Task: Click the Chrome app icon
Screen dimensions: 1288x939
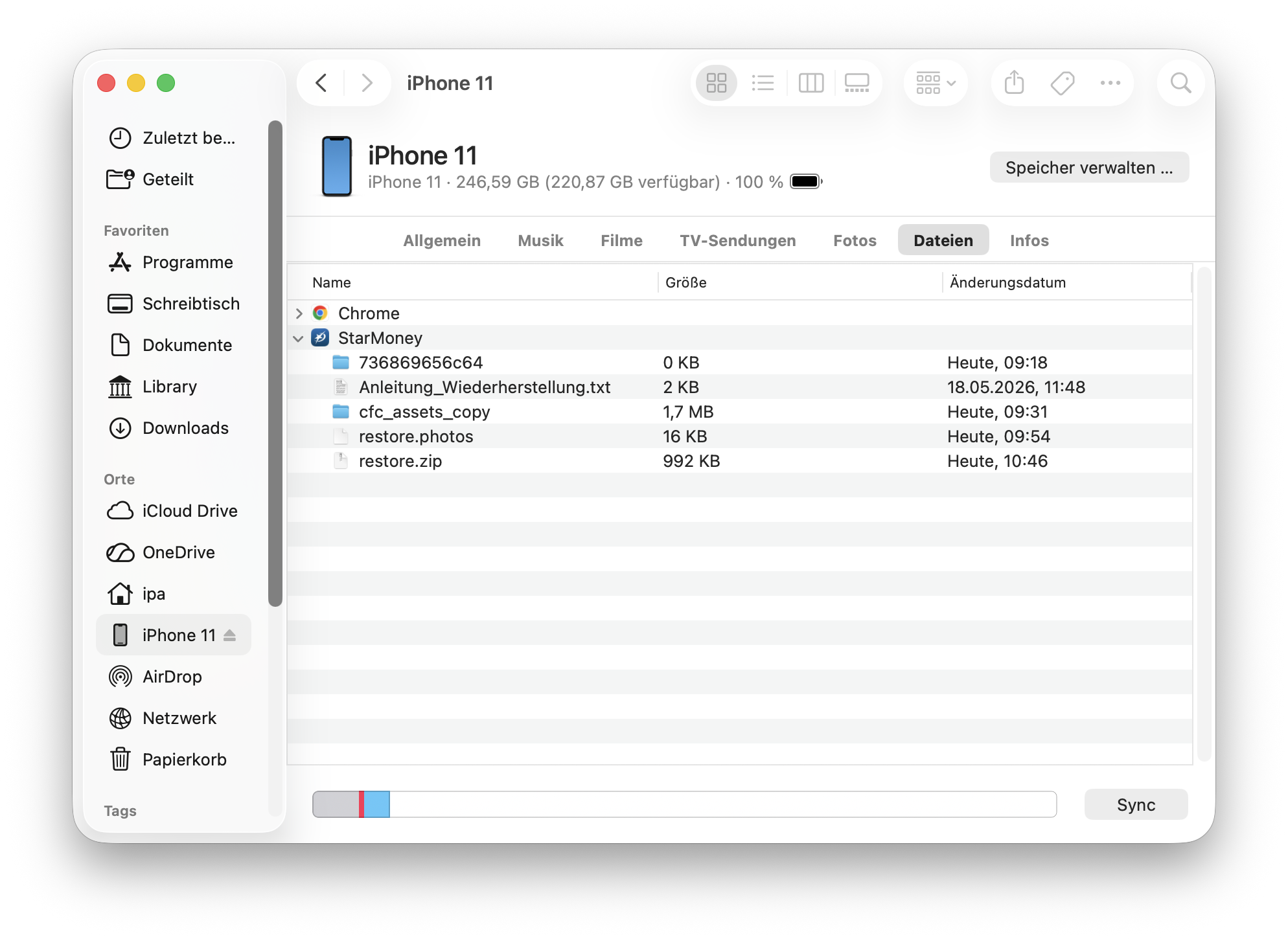Action: point(320,313)
